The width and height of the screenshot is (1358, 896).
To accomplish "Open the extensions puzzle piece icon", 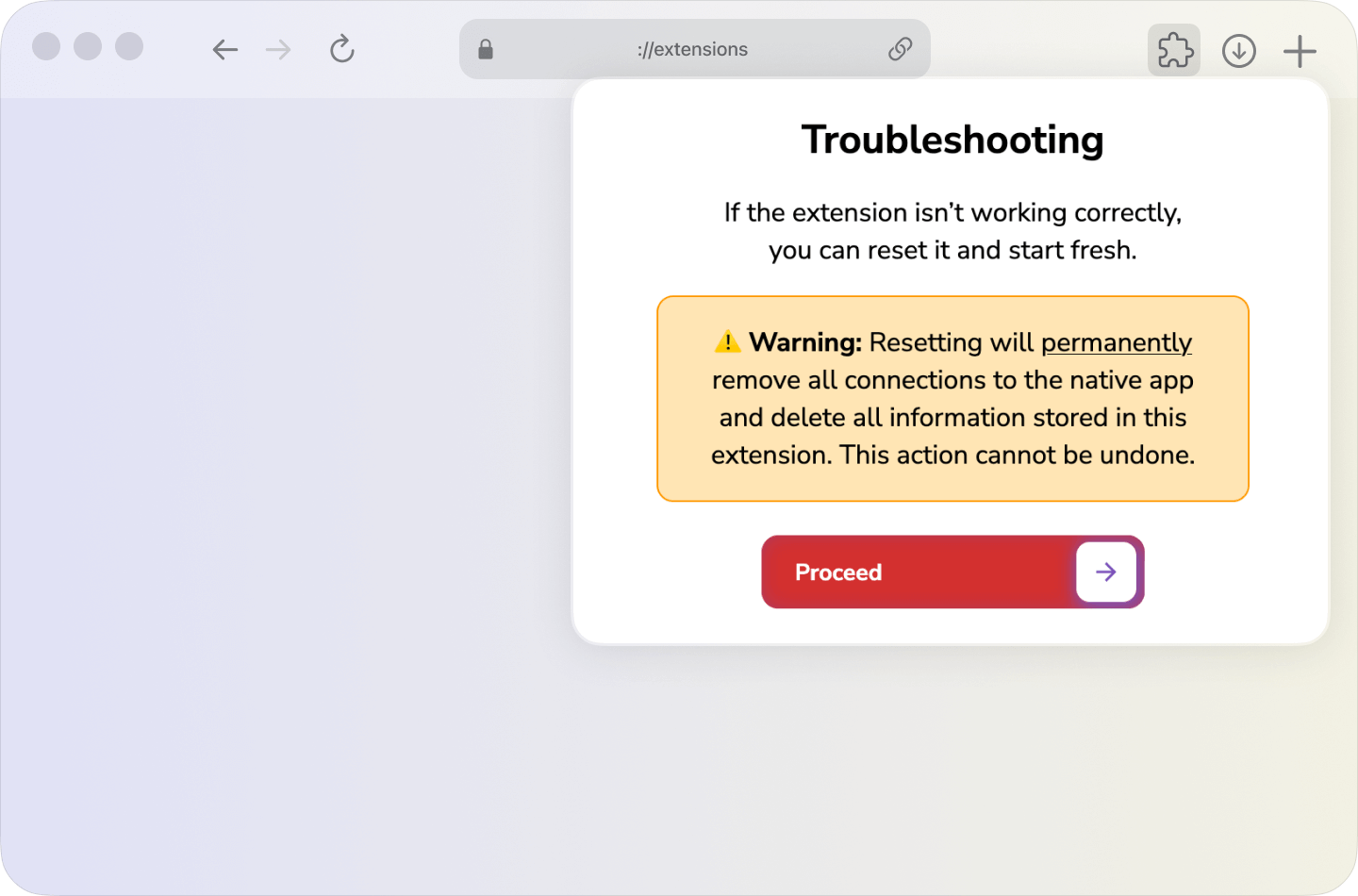I will pos(1173,50).
